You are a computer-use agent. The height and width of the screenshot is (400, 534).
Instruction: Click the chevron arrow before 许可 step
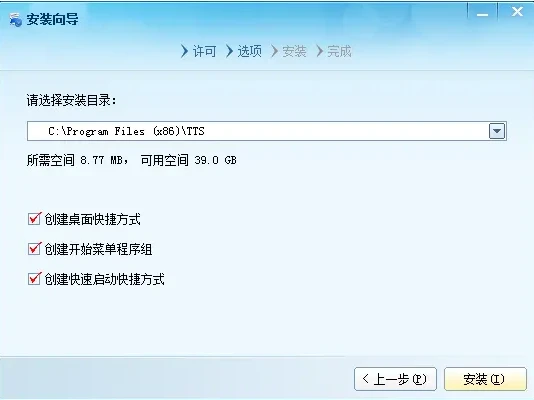184,51
